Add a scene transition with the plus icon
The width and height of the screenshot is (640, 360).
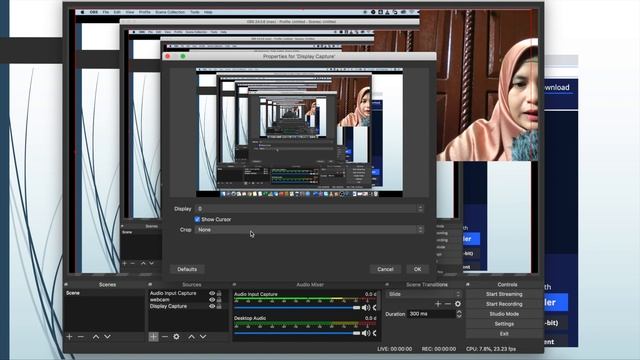click(438, 304)
